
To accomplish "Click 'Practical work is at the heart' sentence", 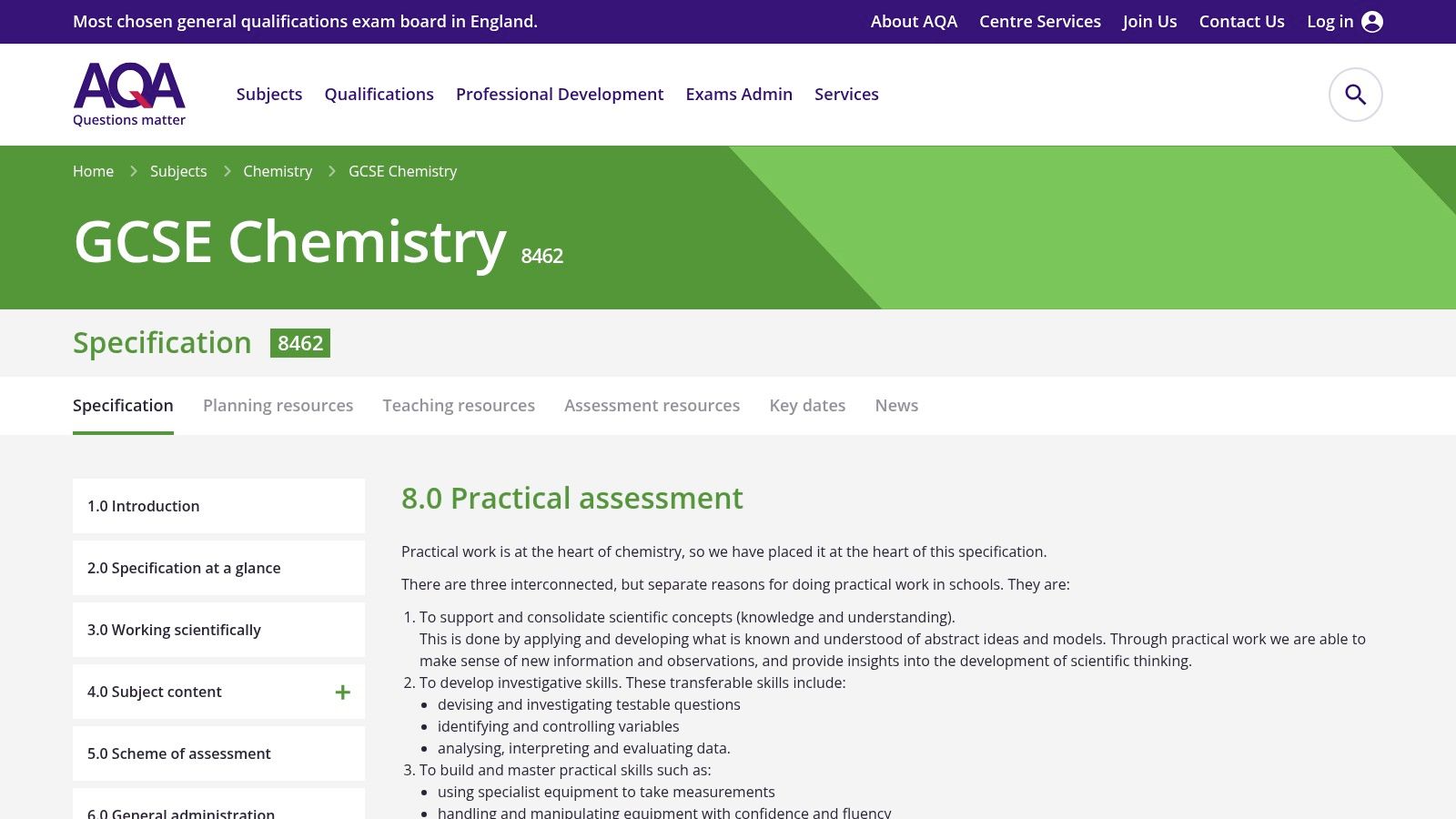I will click(x=724, y=551).
